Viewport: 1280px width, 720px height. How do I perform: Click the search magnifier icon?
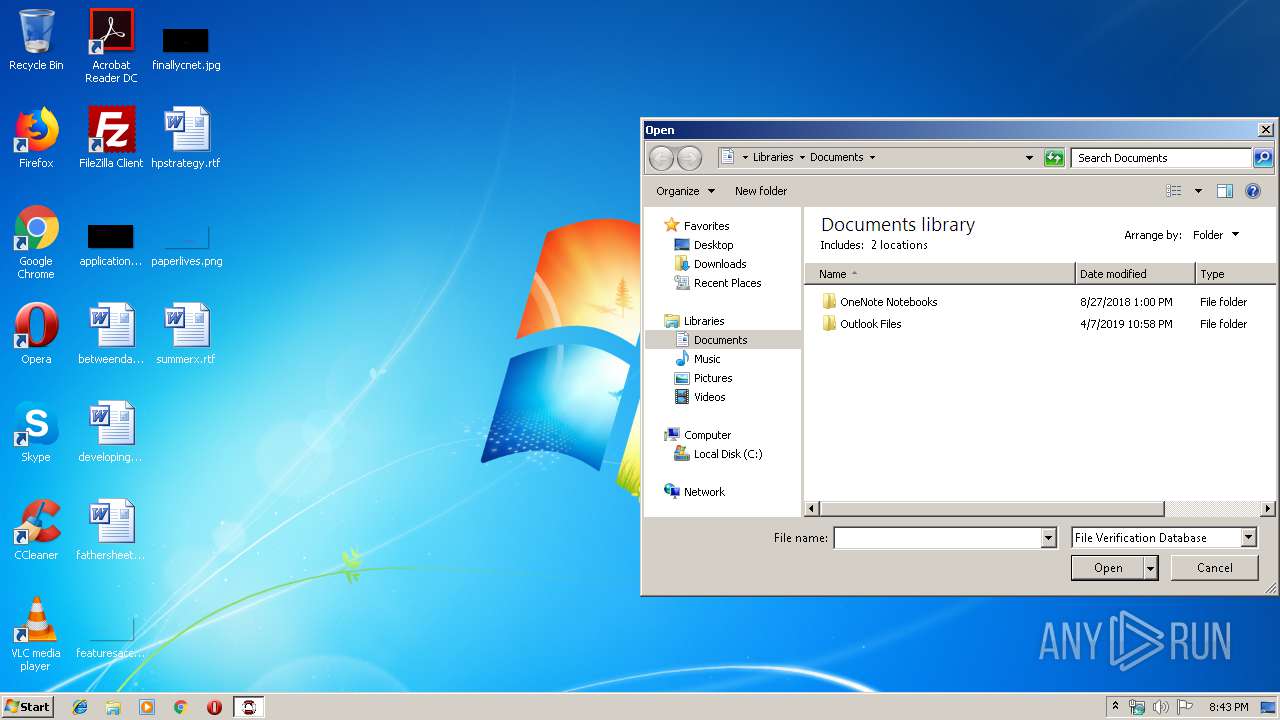1263,158
